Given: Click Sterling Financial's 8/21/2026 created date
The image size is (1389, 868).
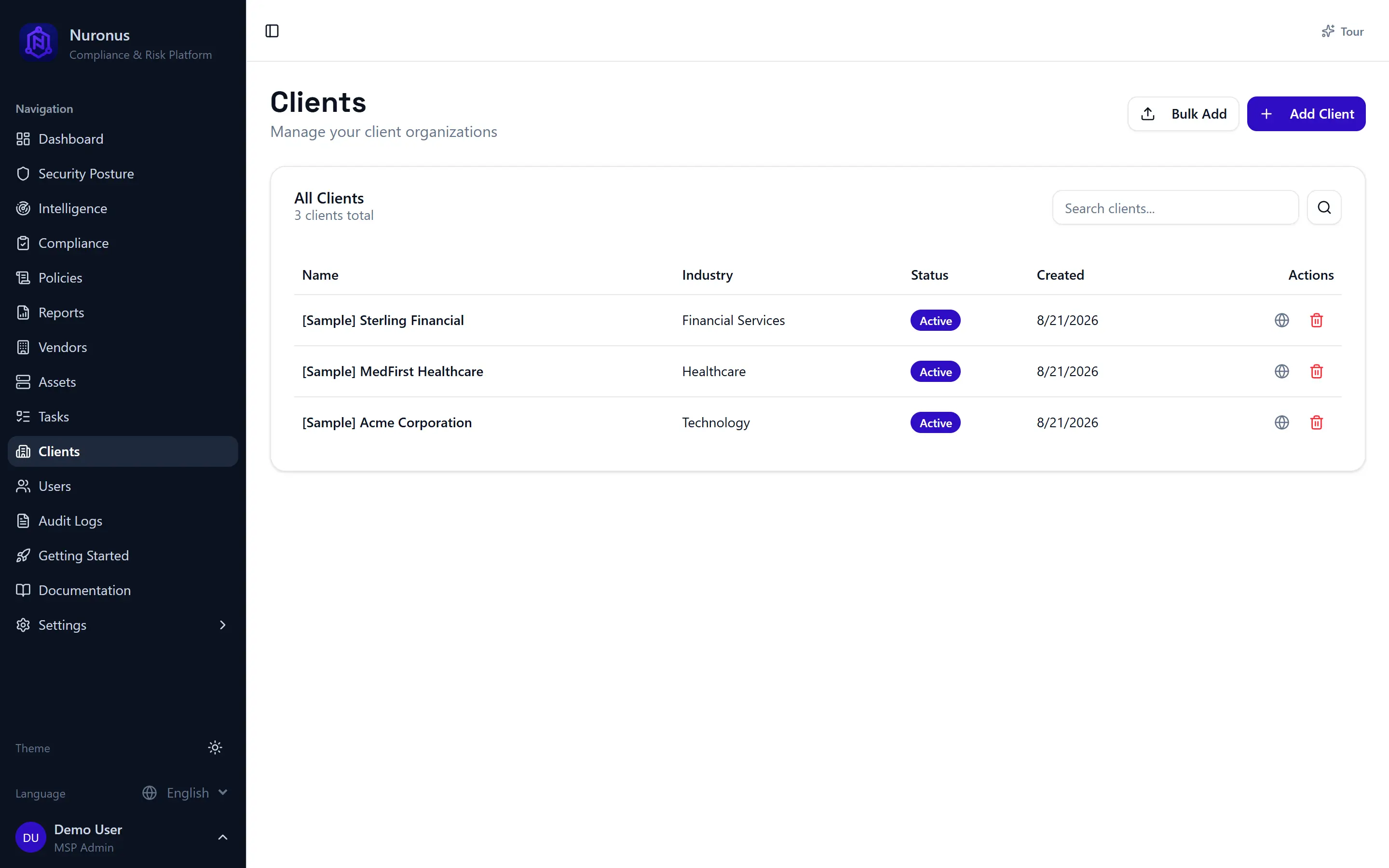Looking at the screenshot, I should pos(1067,320).
